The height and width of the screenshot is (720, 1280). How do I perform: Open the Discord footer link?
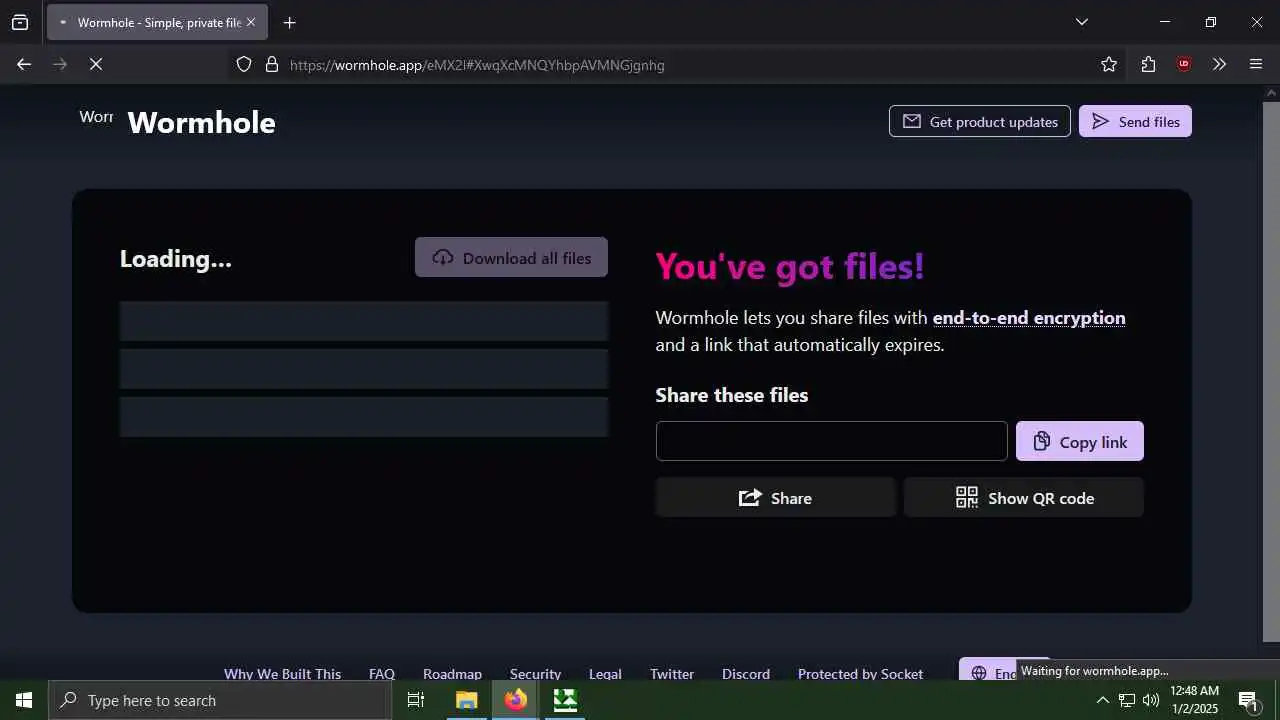(x=746, y=673)
